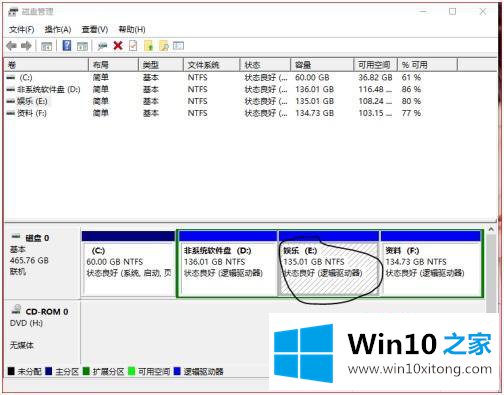This screenshot has width=504, height=395.
Task: Click the Disk Management title bar icon
Action: point(13,12)
